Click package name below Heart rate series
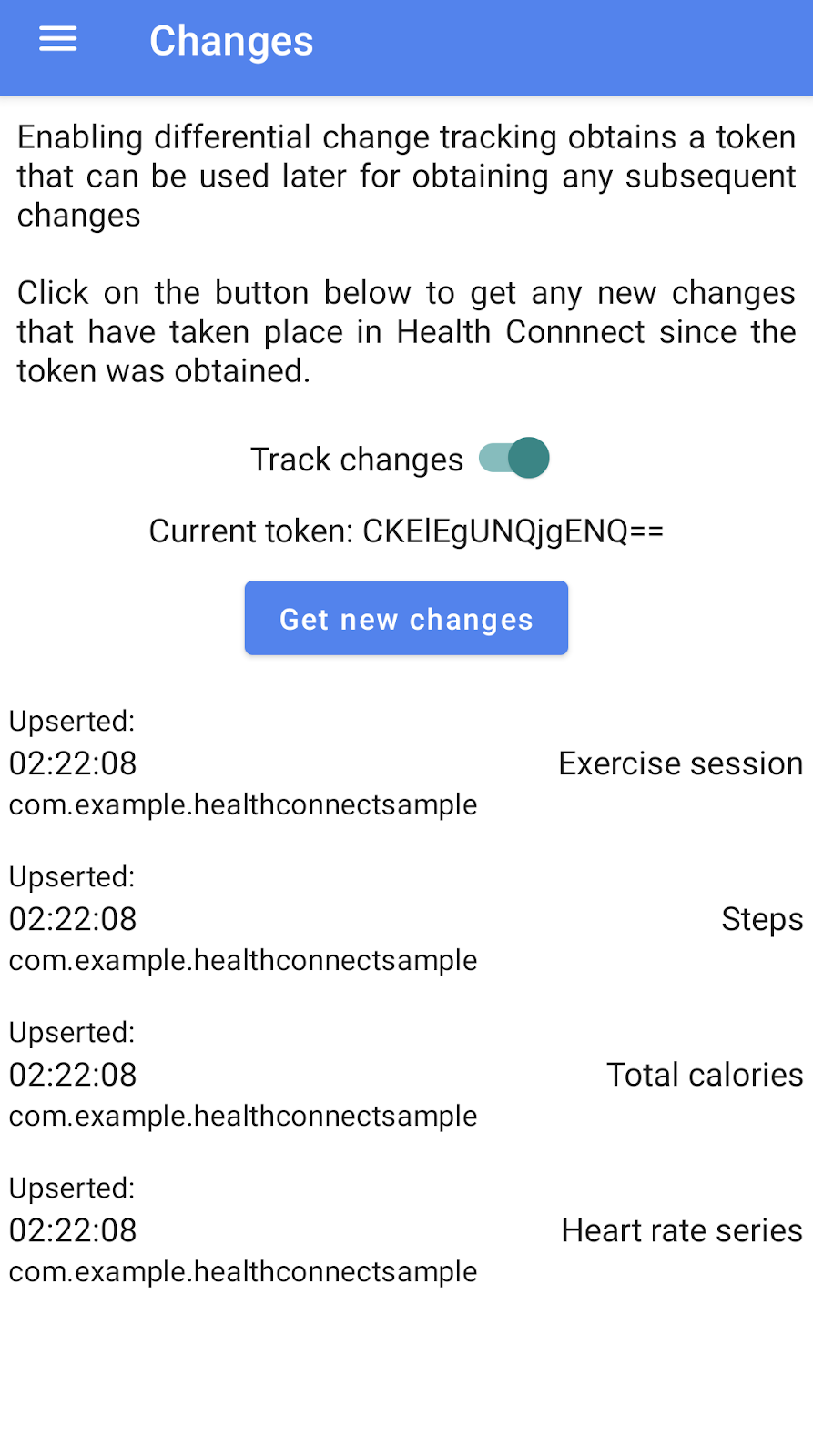813x1456 pixels. pos(243,1271)
